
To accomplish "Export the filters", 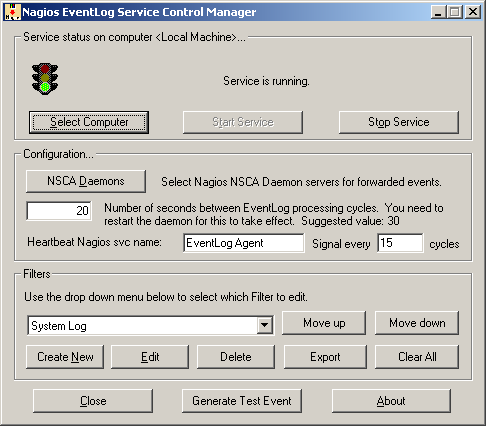I will click(x=325, y=357).
